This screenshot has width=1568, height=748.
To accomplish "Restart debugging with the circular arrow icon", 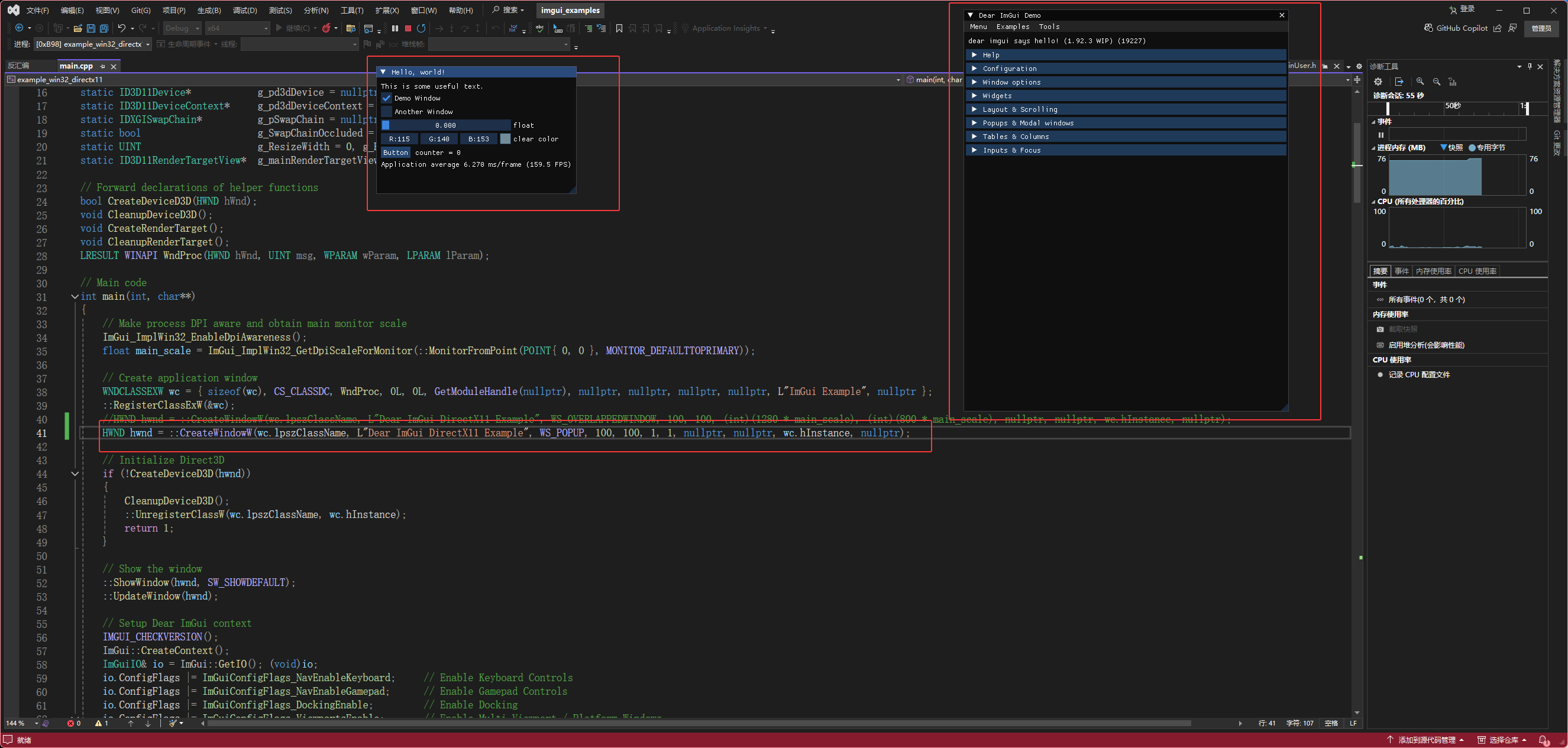I will point(421,28).
